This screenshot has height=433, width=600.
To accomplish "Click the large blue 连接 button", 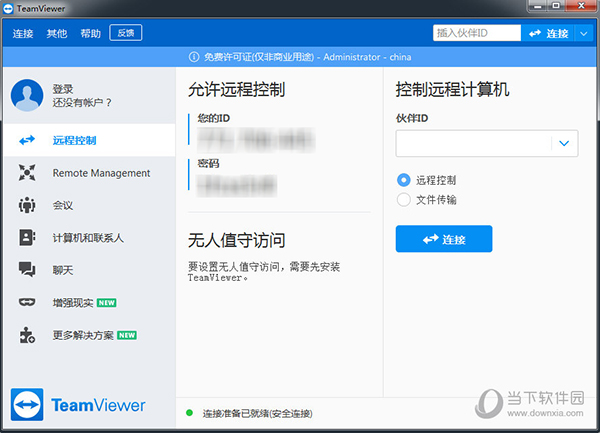I will (x=444, y=239).
